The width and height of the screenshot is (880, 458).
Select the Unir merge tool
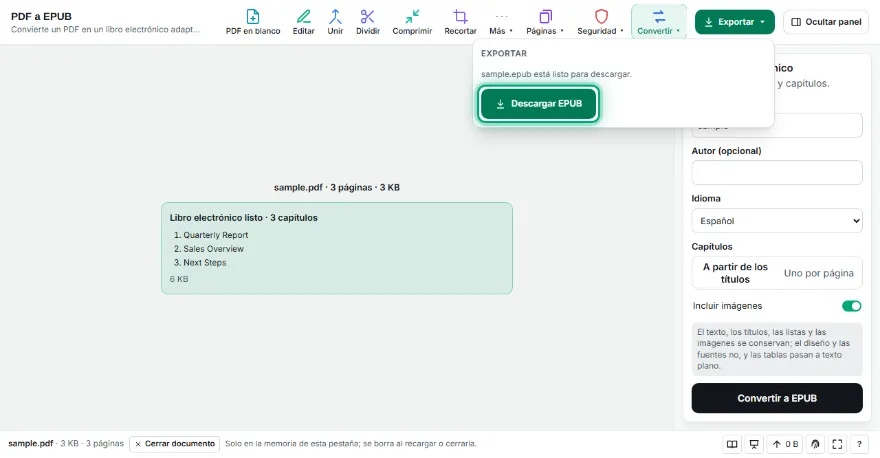tap(335, 22)
